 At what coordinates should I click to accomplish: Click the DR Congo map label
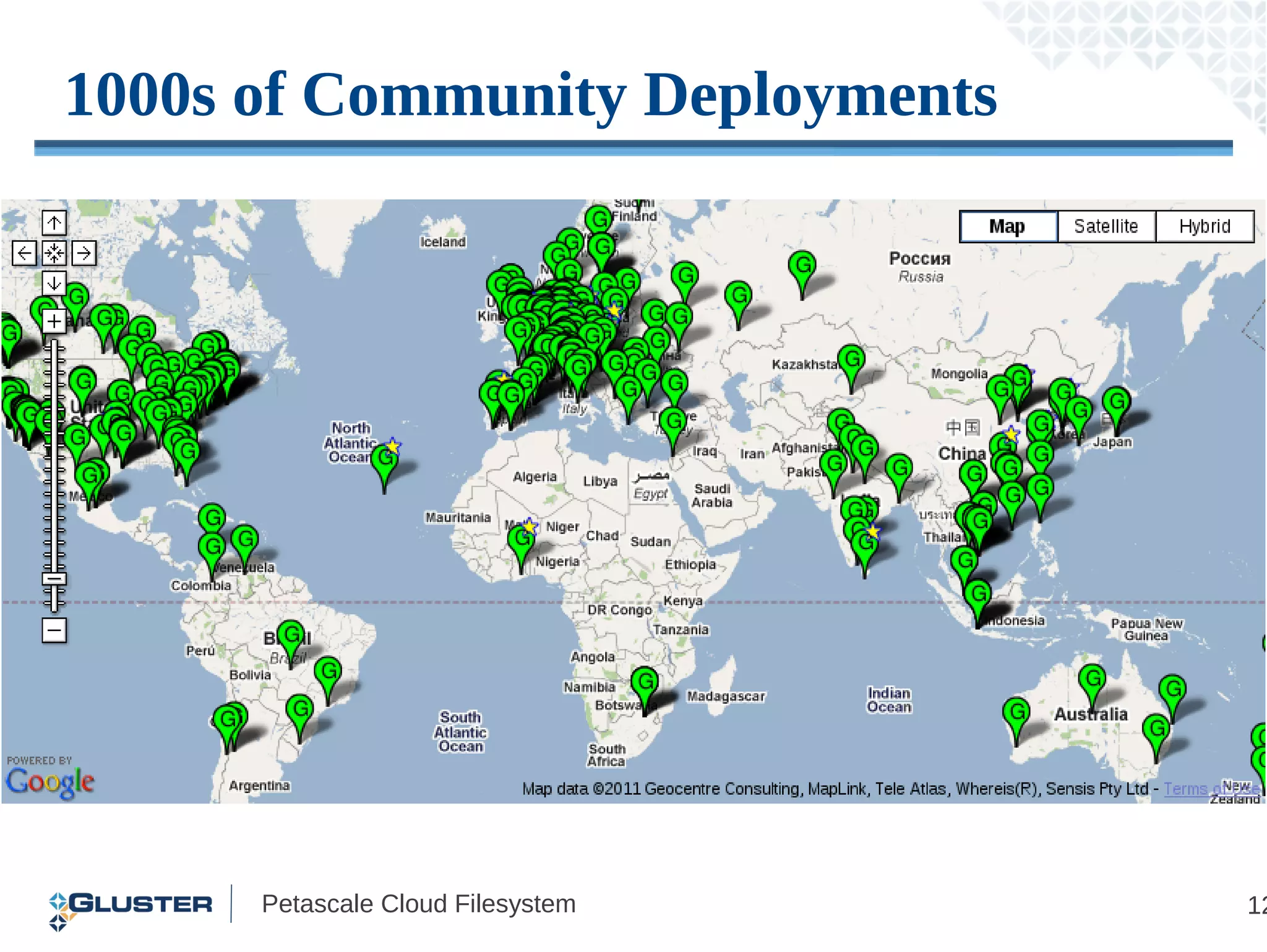pos(619,610)
